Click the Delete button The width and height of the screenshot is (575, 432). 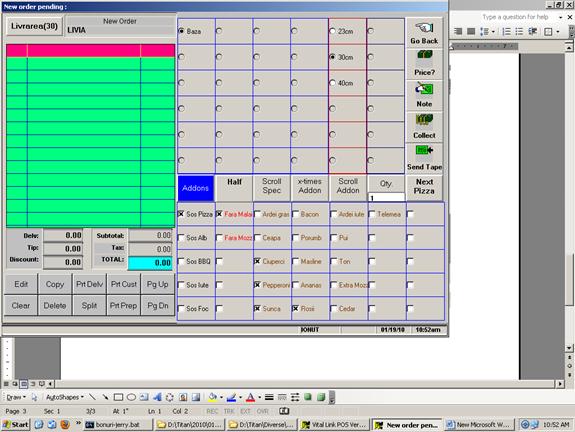(x=55, y=305)
